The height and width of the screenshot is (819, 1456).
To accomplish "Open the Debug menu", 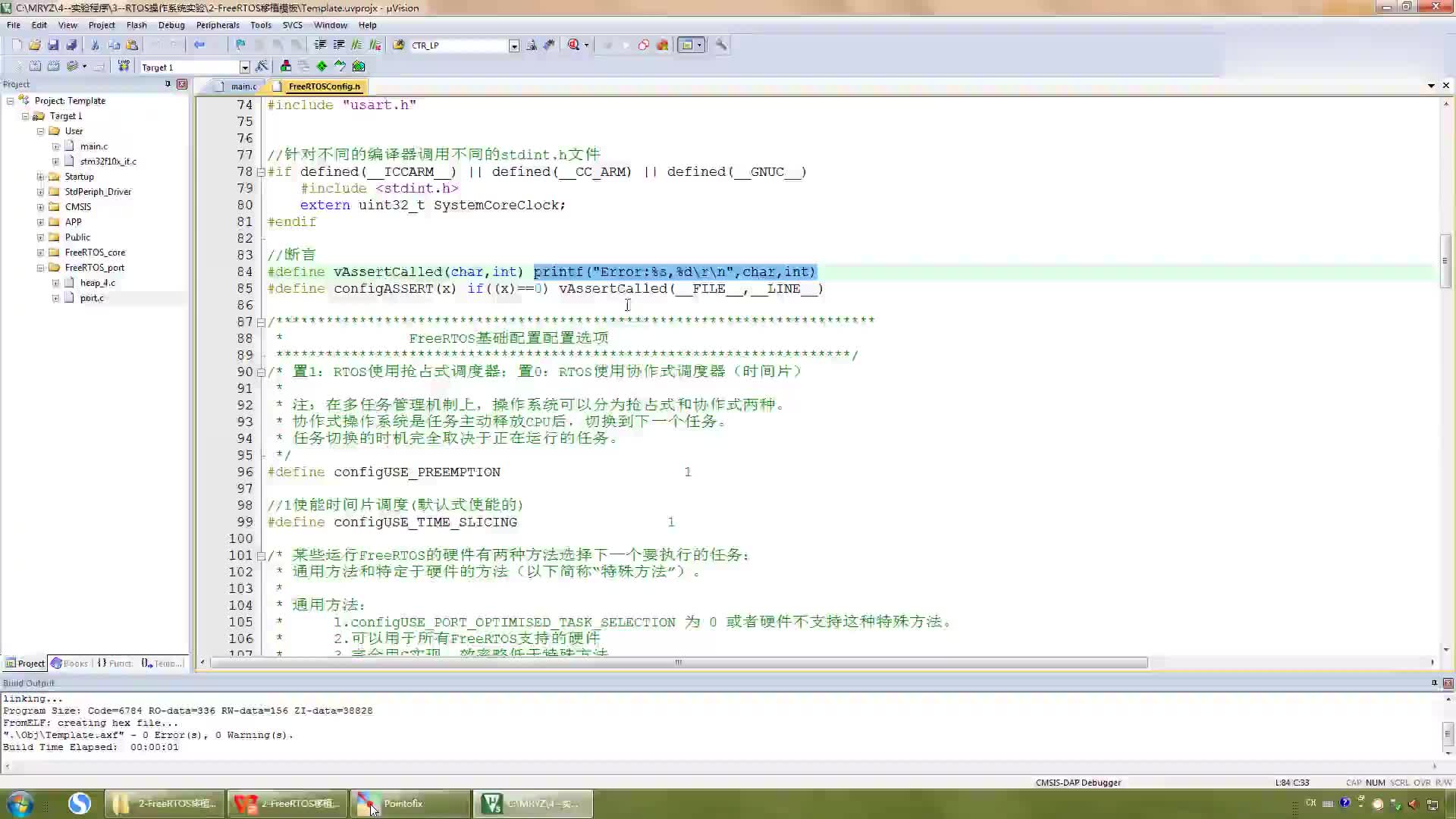I will click(x=170, y=25).
